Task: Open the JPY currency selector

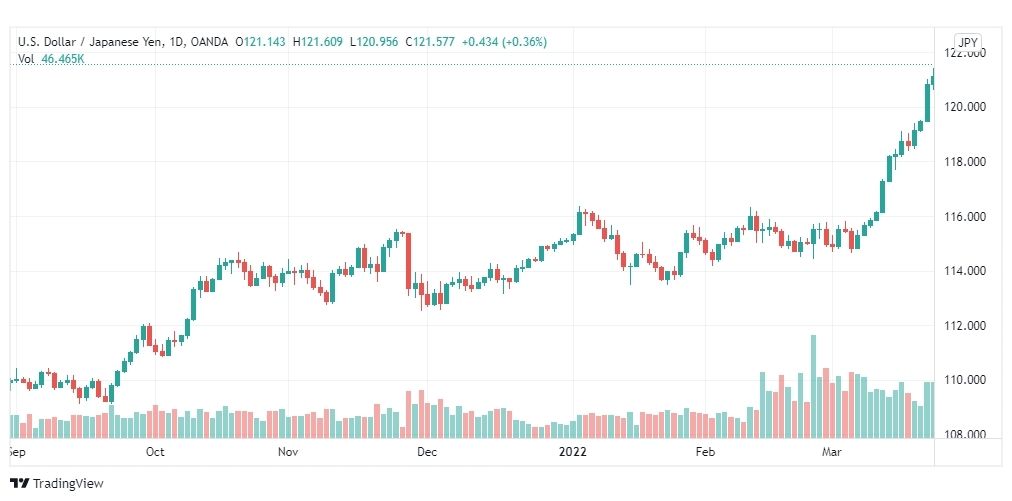Action: click(967, 43)
